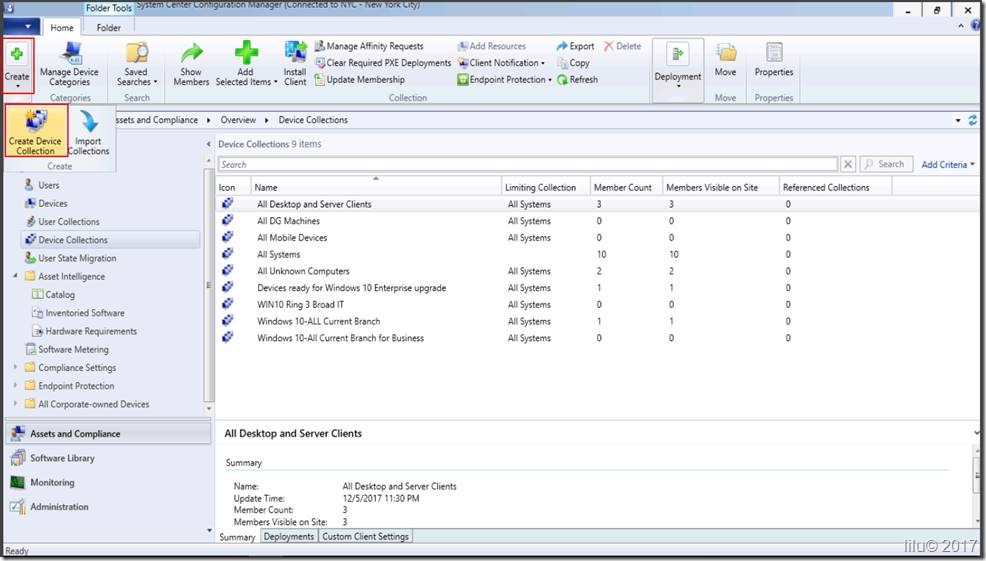
Task: Open Endpoint Protection ribbon dropdown
Action: [504, 80]
